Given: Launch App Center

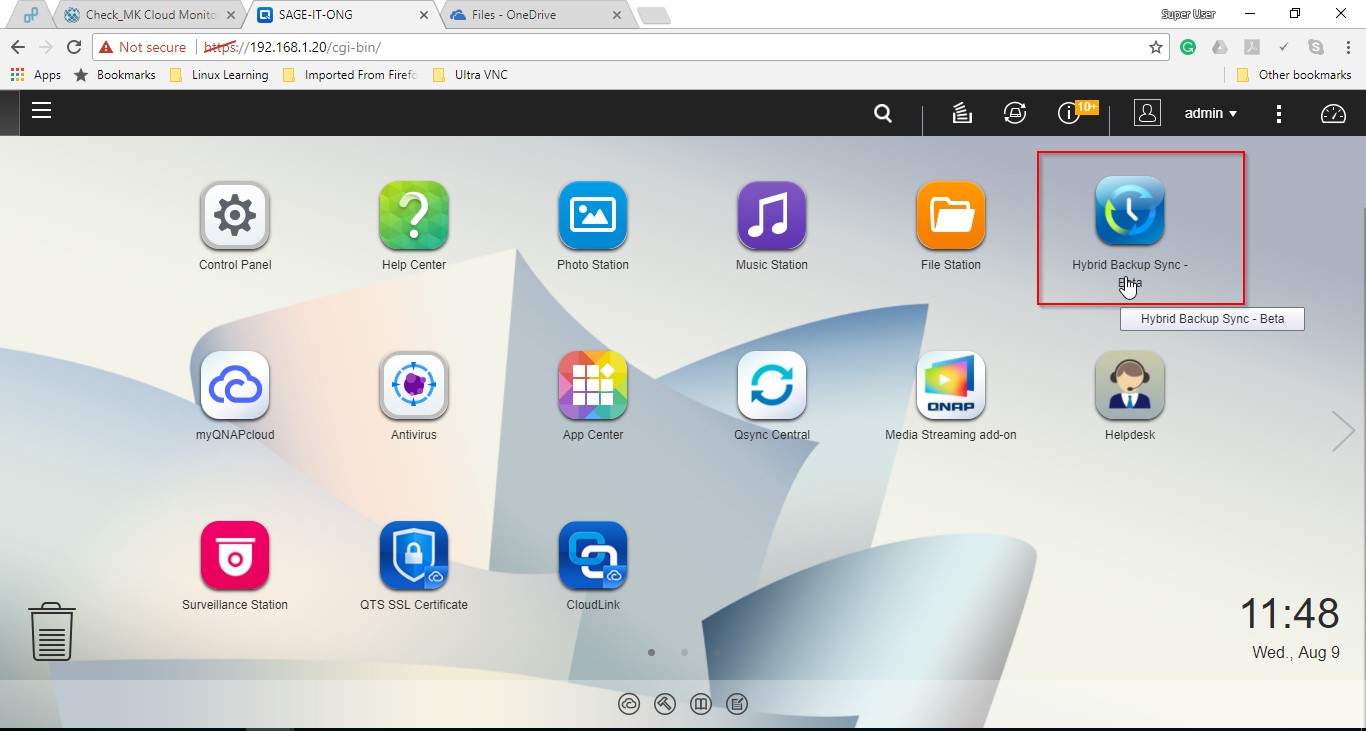Looking at the screenshot, I should [x=592, y=385].
